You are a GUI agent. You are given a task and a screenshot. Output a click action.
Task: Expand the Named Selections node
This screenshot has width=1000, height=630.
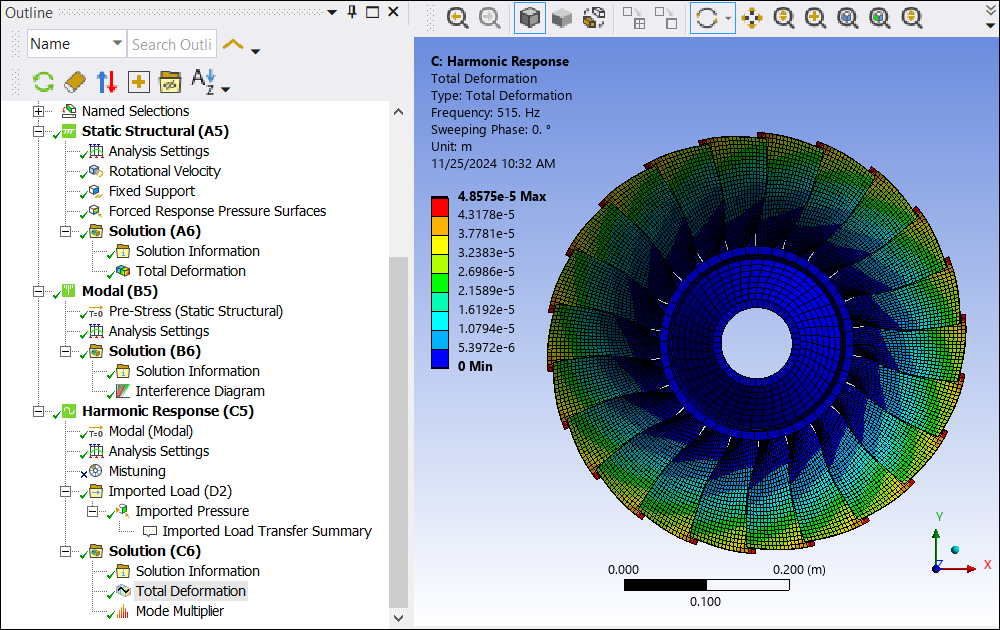[39, 111]
